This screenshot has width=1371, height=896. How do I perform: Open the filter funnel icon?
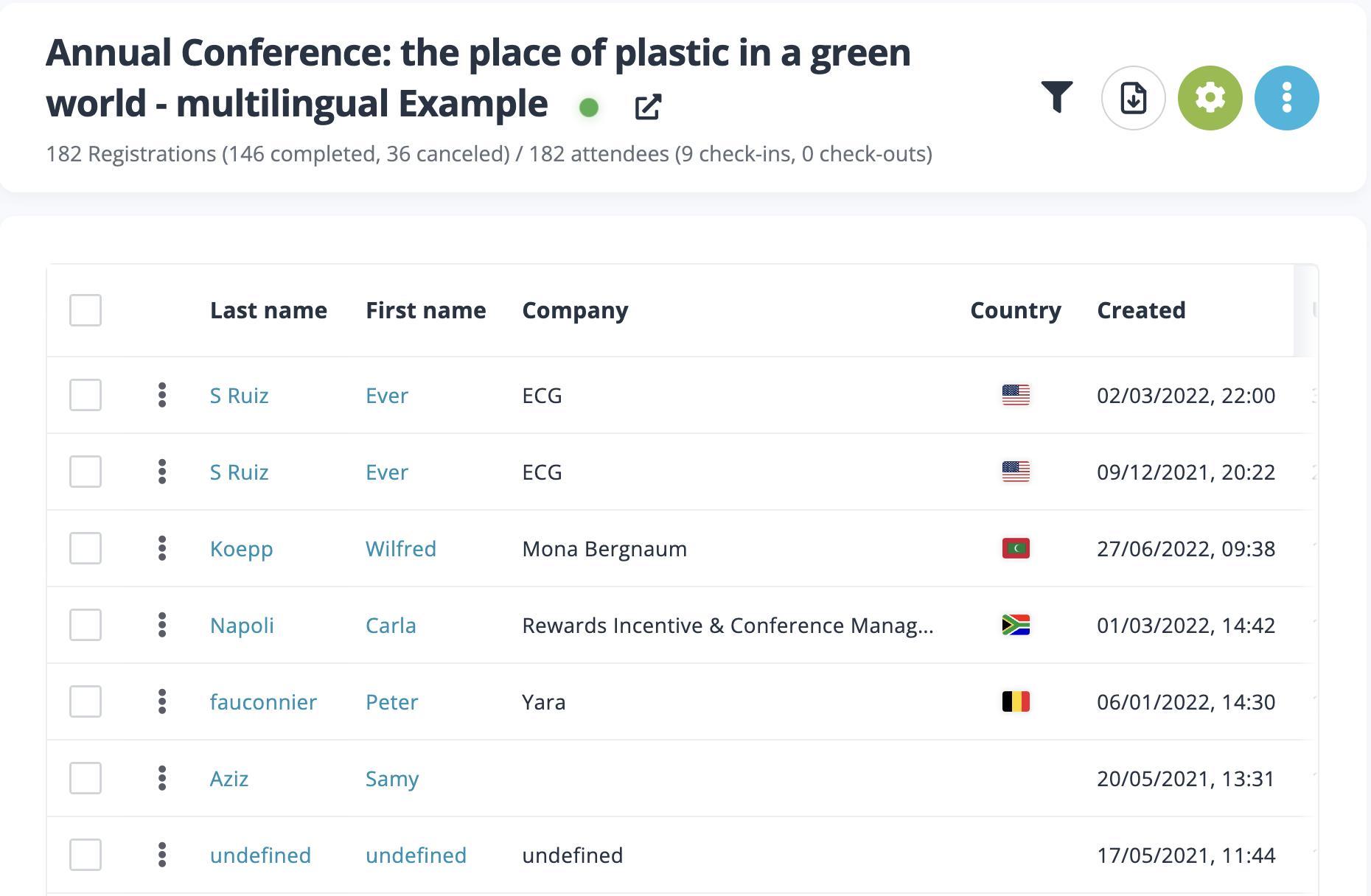1056,97
